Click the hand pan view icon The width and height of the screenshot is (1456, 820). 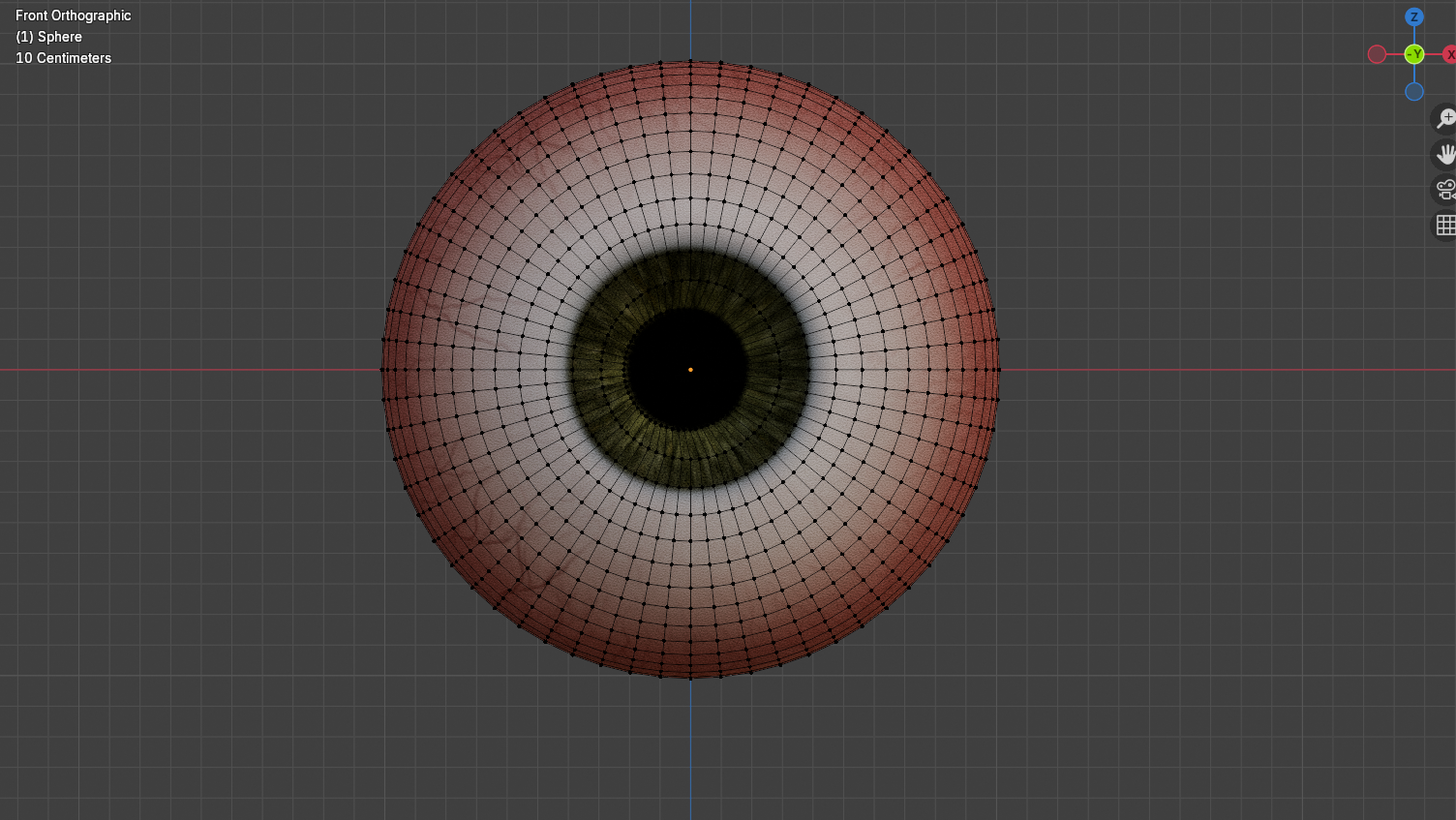[1445, 154]
